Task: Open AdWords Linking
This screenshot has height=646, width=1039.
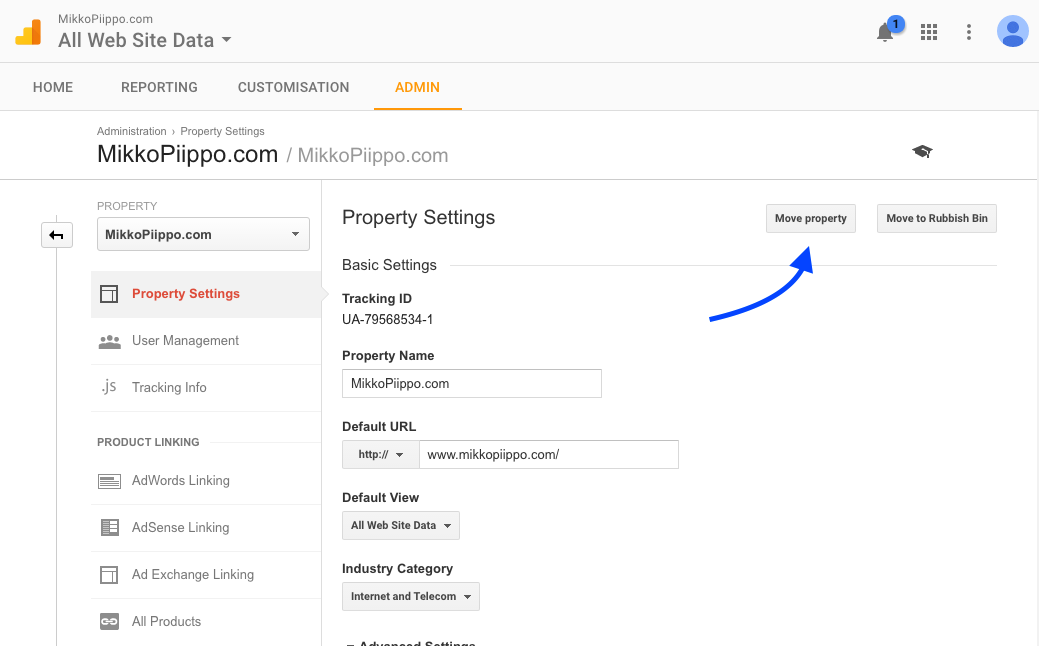Action: [206, 481]
